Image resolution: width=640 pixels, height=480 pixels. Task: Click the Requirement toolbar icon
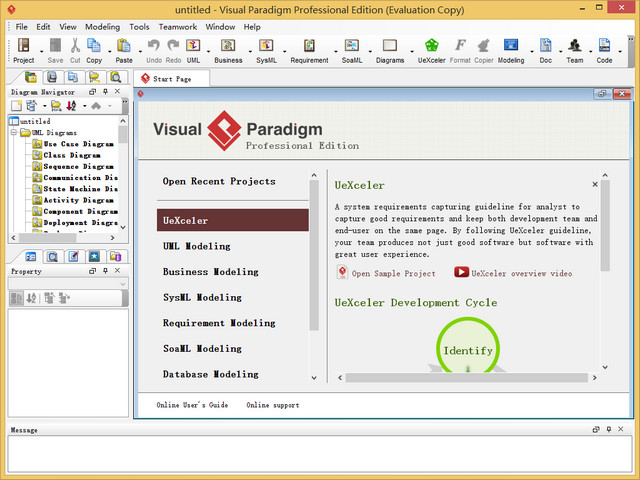[x=309, y=46]
